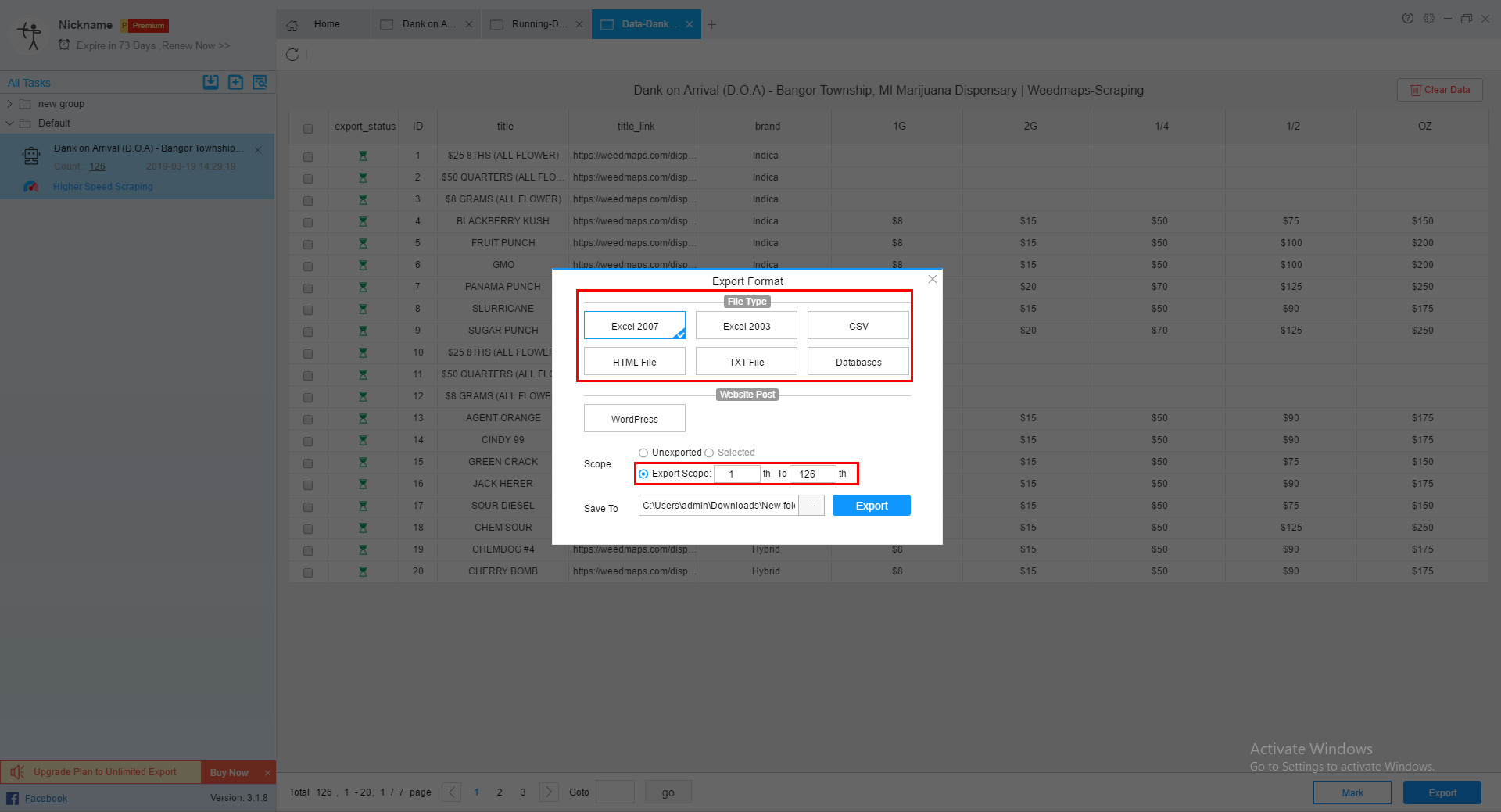Click the count 126 link
1501x812 pixels.
coord(97,166)
